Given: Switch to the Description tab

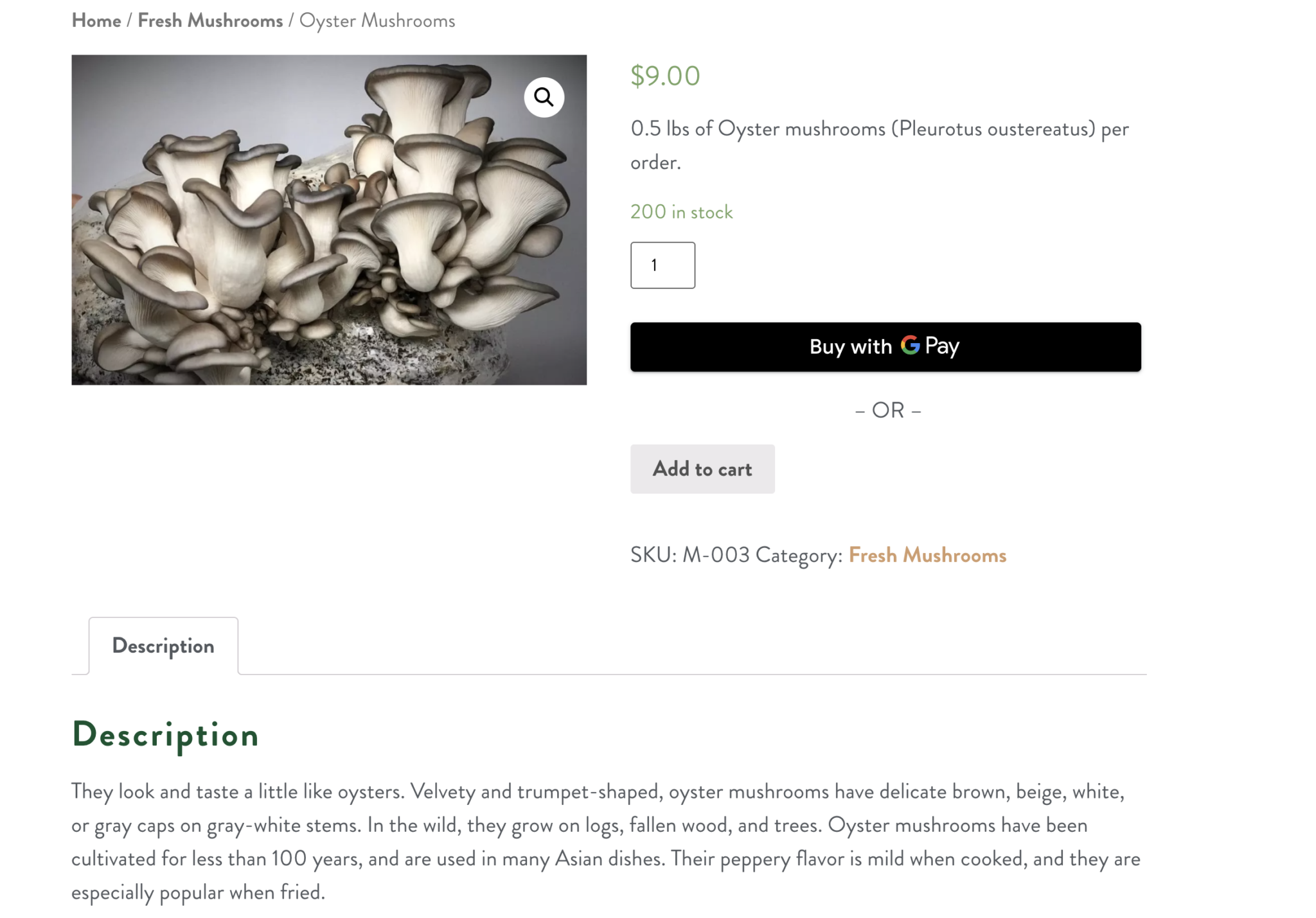Looking at the screenshot, I should tap(163, 646).
